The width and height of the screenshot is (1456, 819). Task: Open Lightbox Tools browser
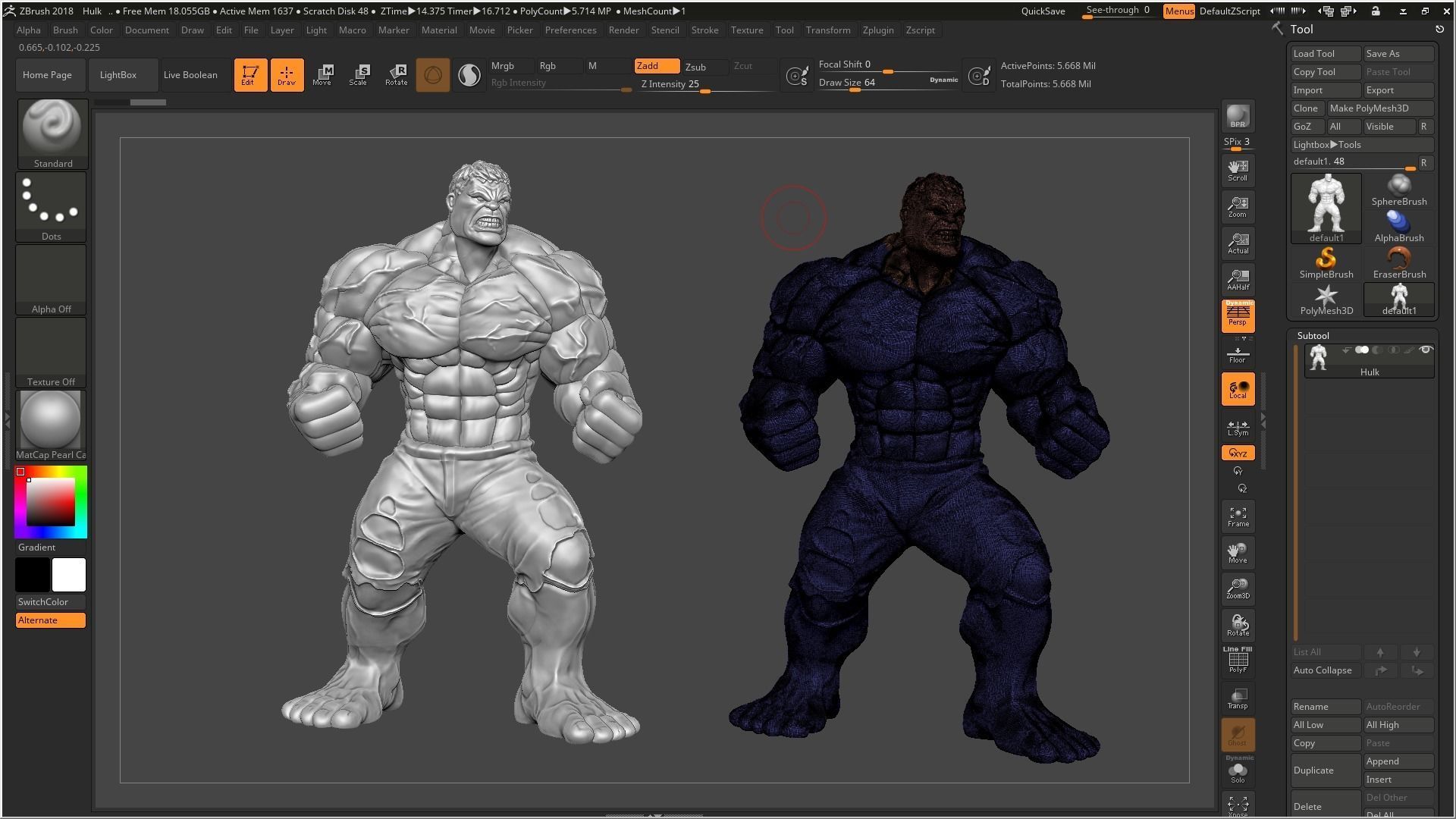tap(1362, 144)
